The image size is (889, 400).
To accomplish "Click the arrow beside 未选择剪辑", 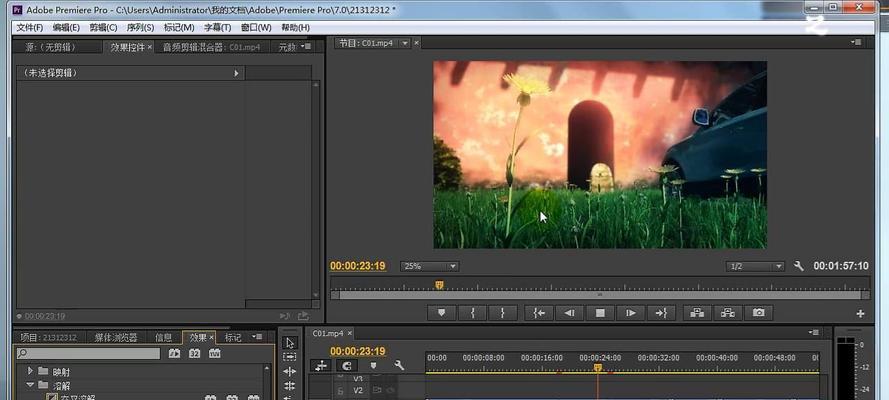I will pyautogui.click(x=236, y=73).
